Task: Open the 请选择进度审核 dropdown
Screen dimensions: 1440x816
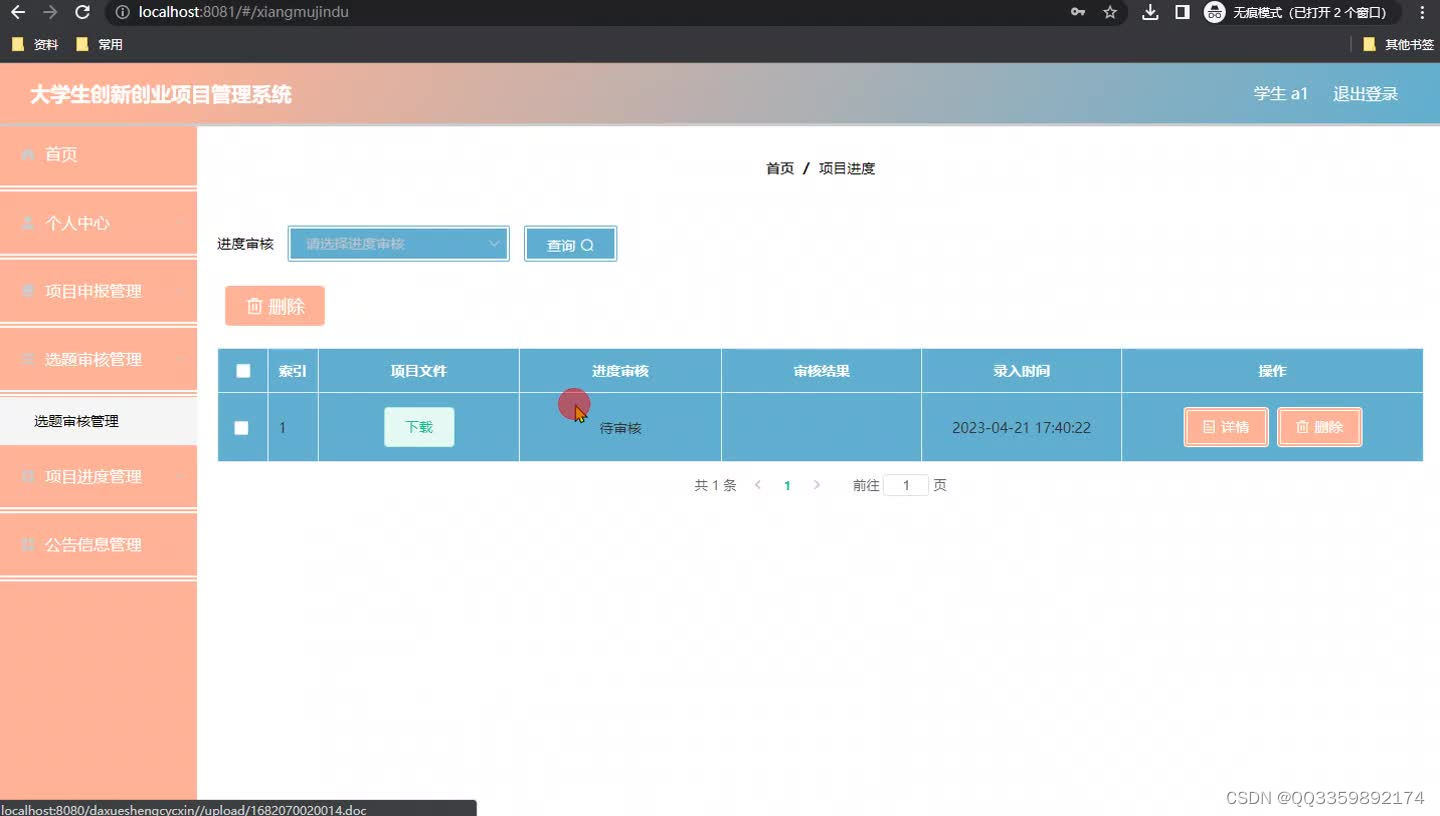Action: 399,244
